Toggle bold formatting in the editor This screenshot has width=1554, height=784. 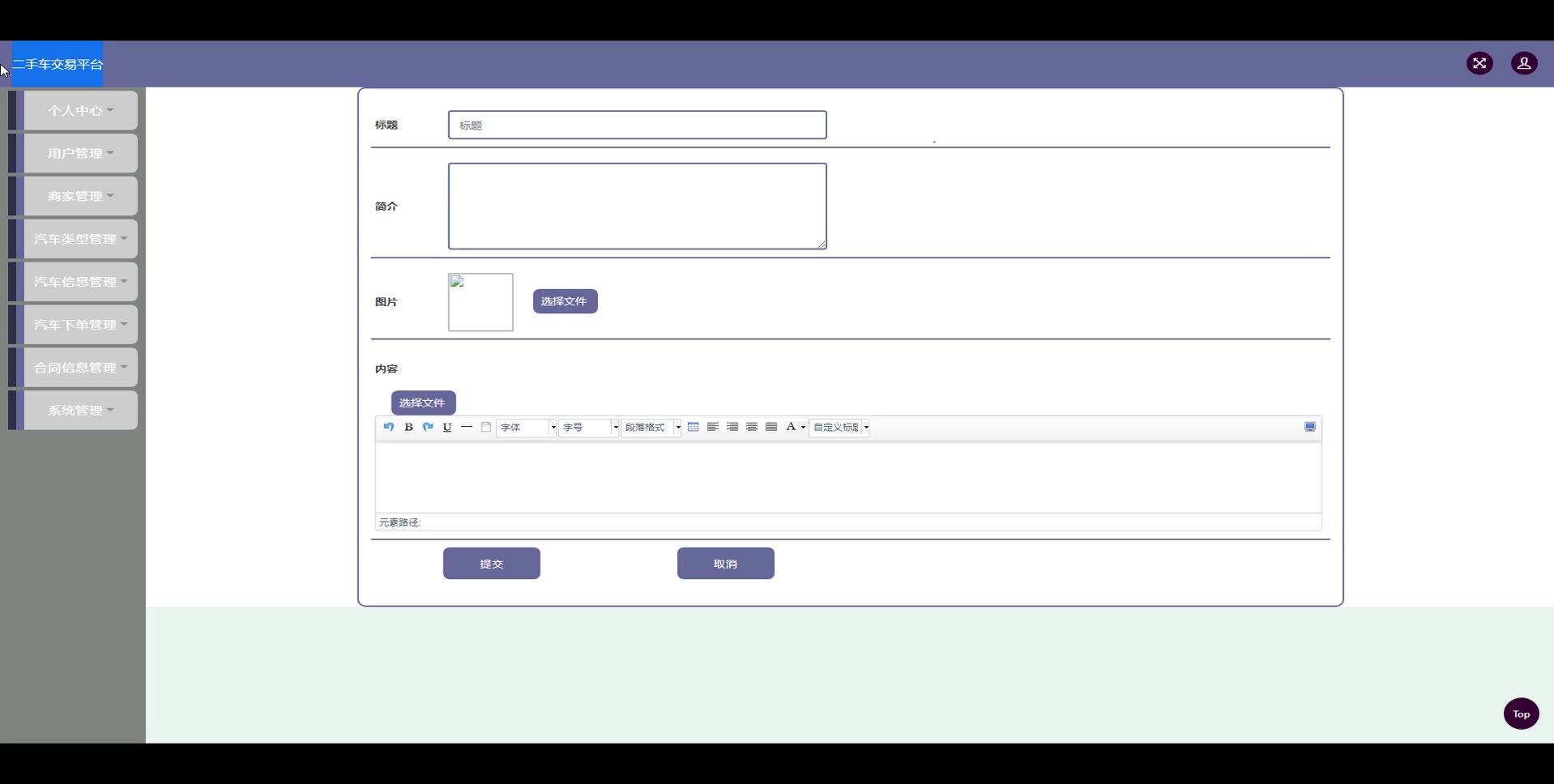click(408, 427)
